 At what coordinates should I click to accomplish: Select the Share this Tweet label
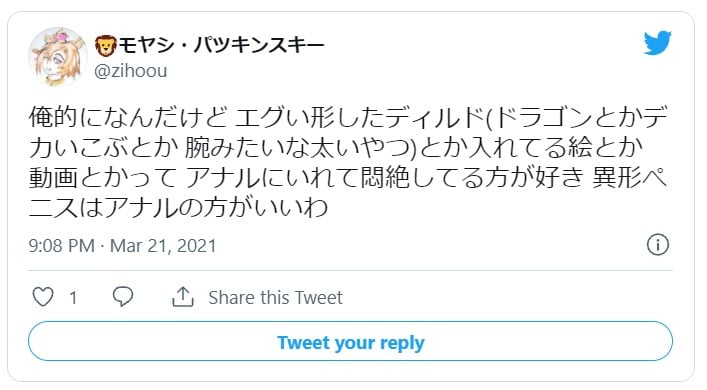point(275,298)
